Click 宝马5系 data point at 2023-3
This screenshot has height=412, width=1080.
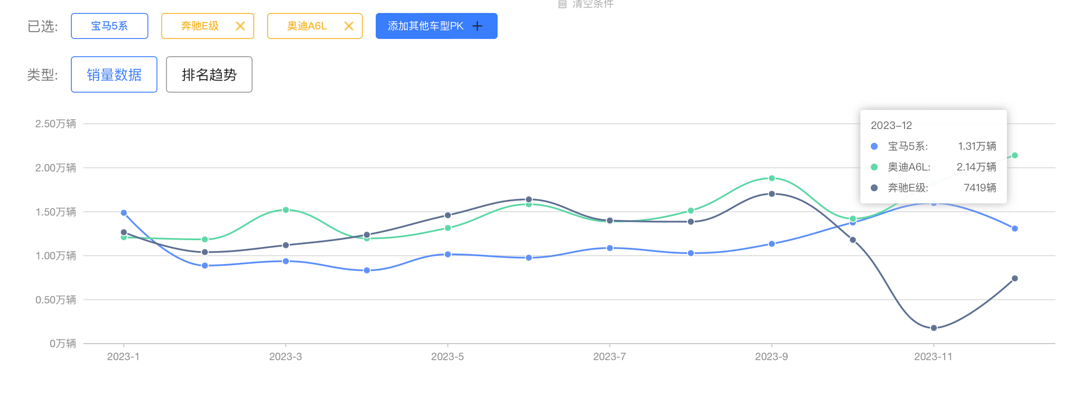click(285, 260)
